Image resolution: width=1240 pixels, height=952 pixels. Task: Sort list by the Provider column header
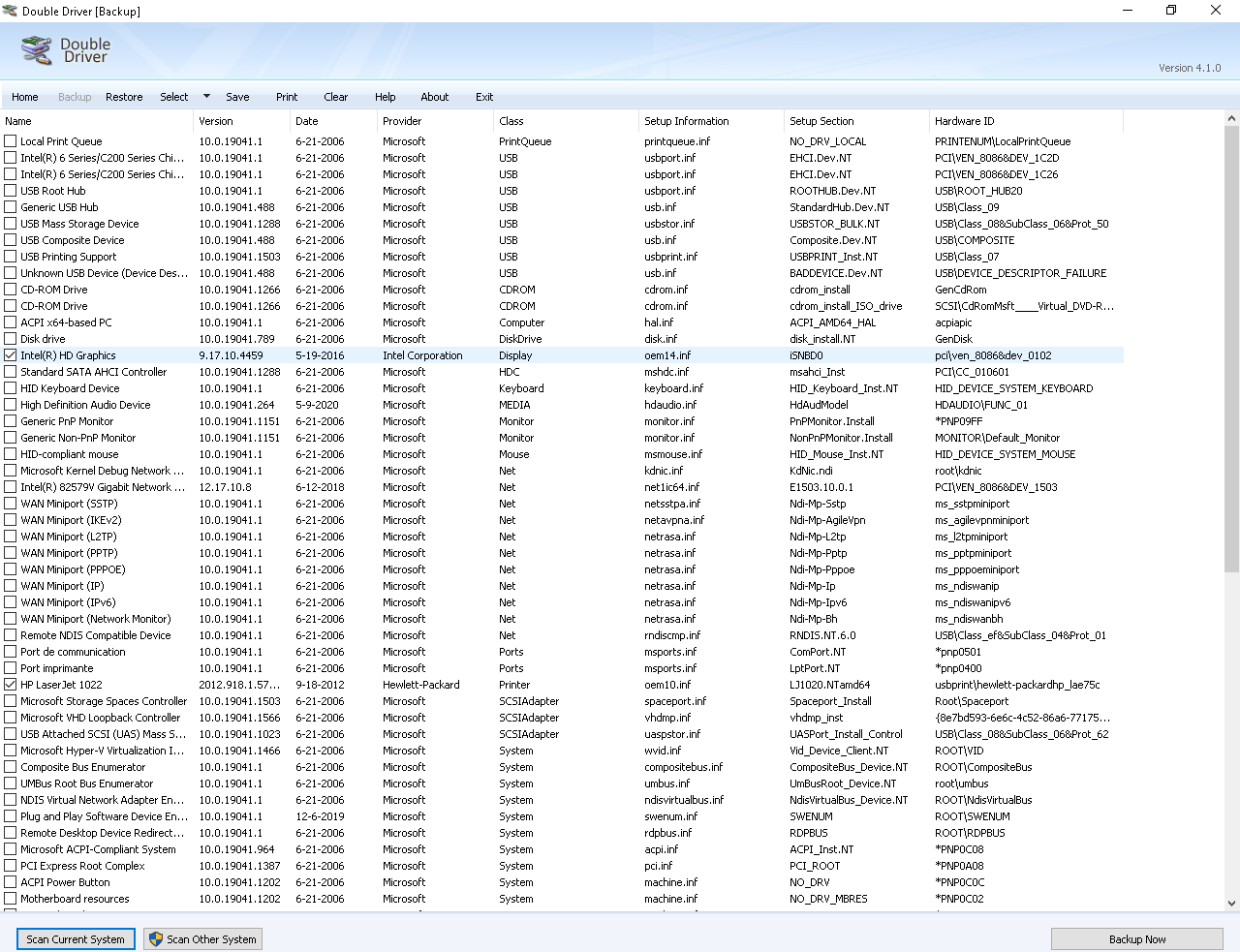[402, 121]
